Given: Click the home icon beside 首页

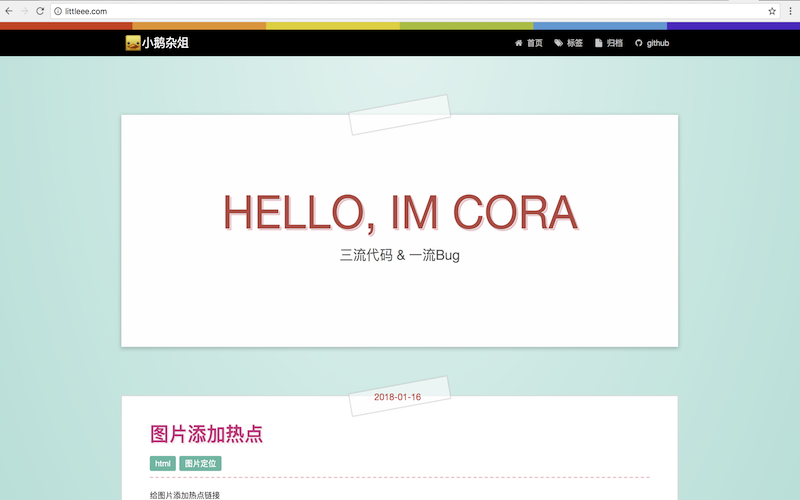Looking at the screenshot, I should tap(518, 43).
